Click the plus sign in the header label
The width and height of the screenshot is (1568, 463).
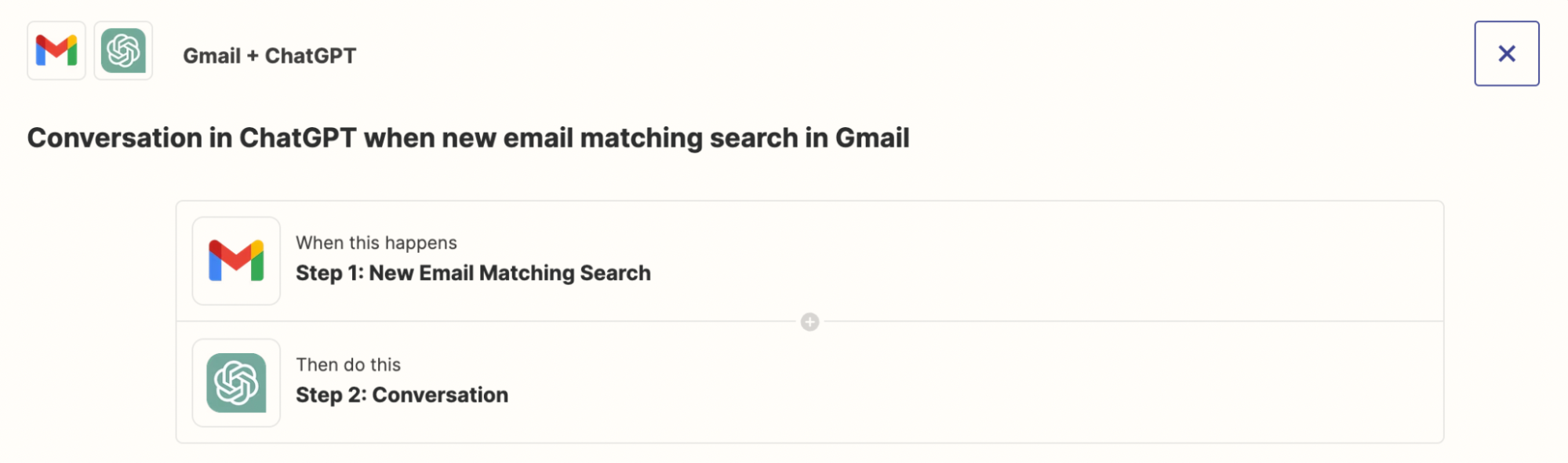[x=253, y=56]
